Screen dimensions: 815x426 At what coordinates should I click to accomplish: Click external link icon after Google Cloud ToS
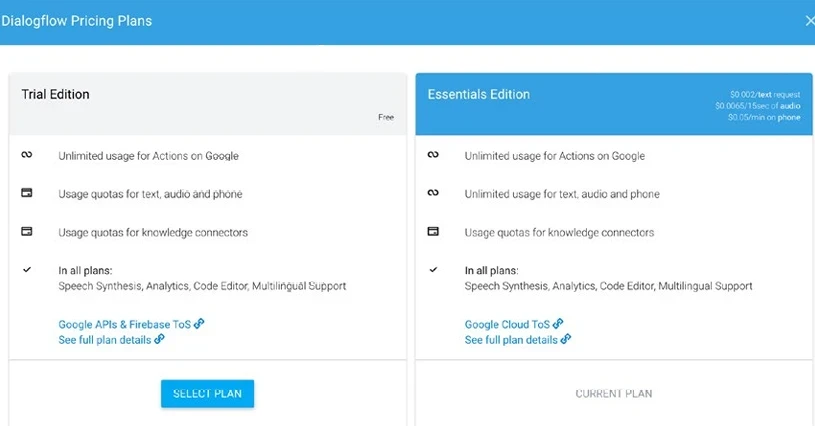click(x=558, y=324)
